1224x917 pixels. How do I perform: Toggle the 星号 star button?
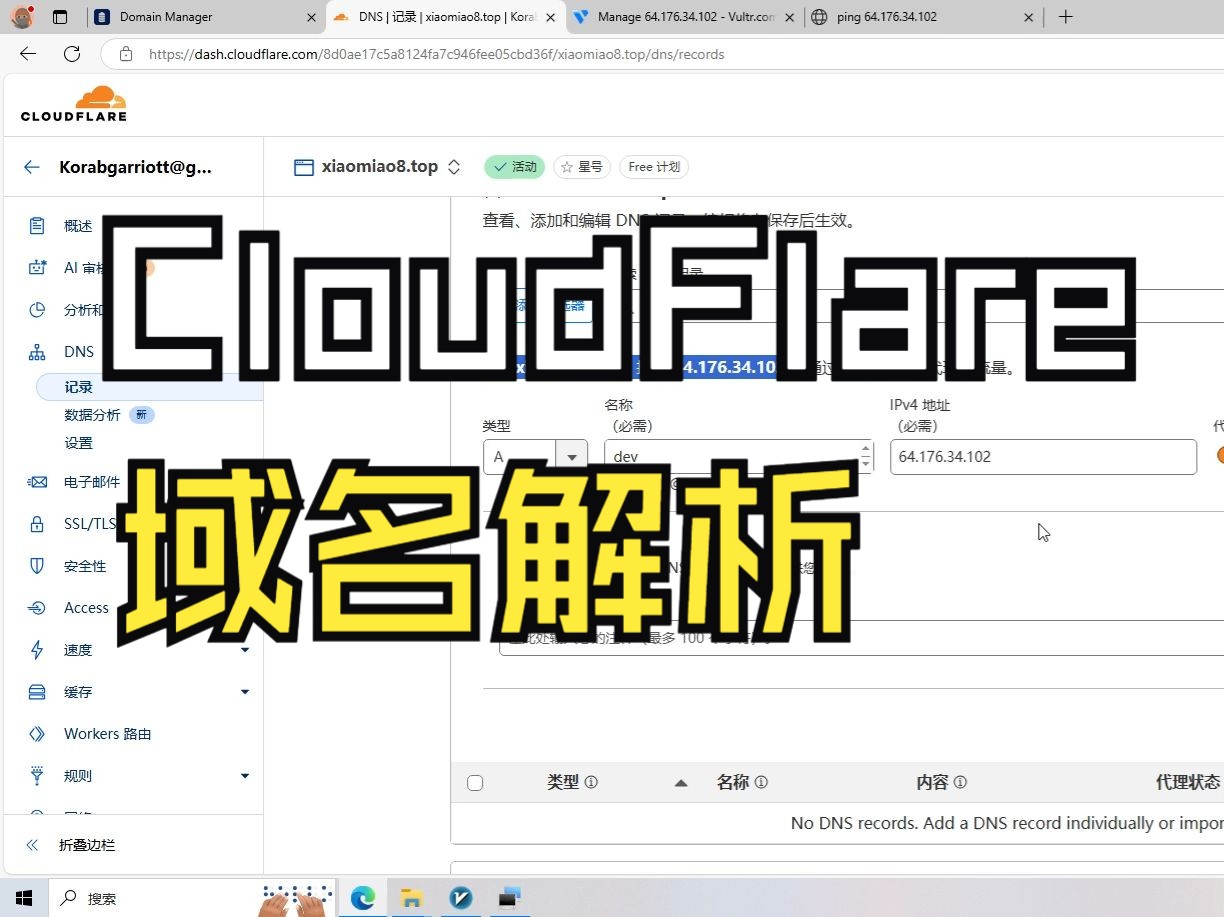[582, 167]
